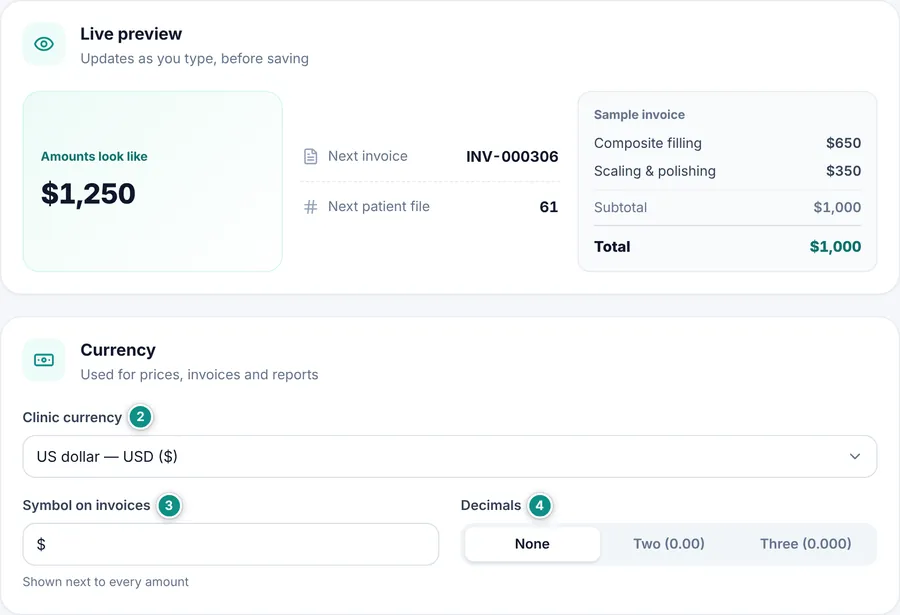Image resolution: width=900 pixels, height=615 pixels.
Task: Click the document icon beside Next invoice
Action: tap(311, 156)
